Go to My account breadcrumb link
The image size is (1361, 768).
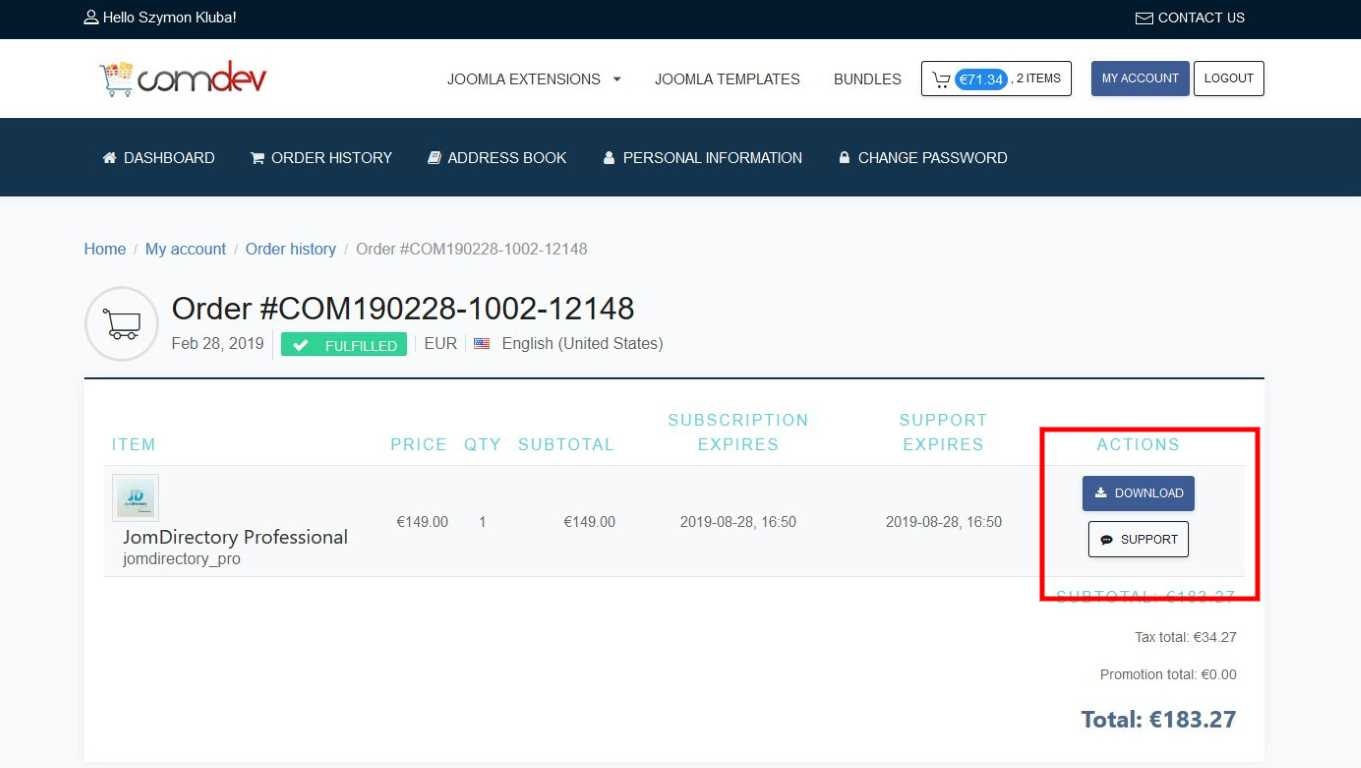(186, 249)
